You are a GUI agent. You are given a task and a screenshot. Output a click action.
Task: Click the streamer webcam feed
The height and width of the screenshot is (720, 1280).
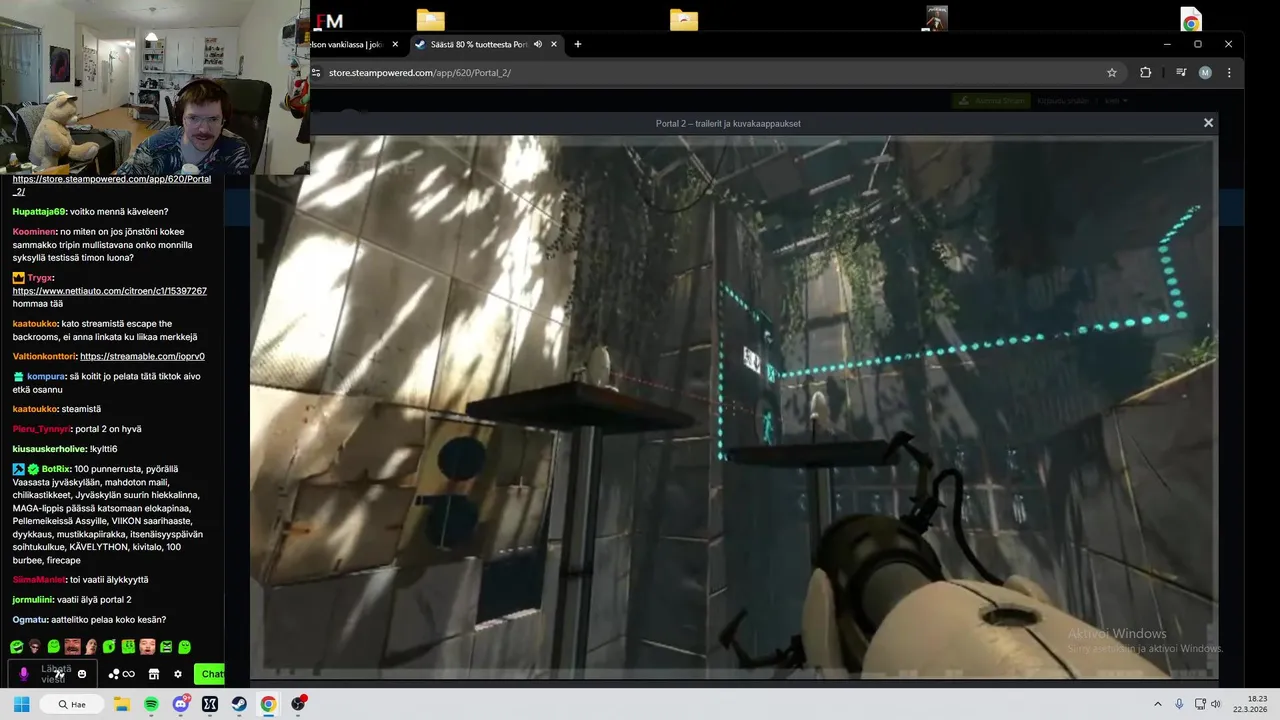tap(155, 87)
